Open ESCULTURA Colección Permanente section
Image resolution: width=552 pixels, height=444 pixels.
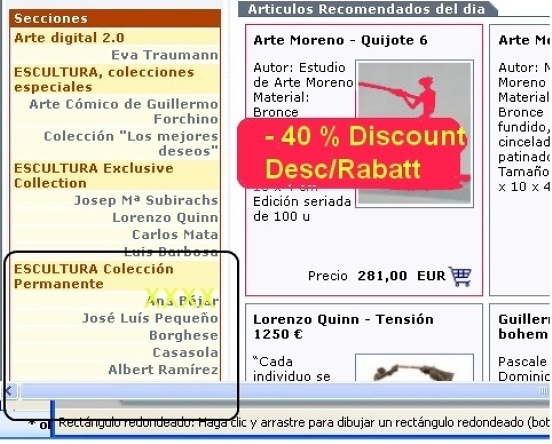(x=94, y=276)
